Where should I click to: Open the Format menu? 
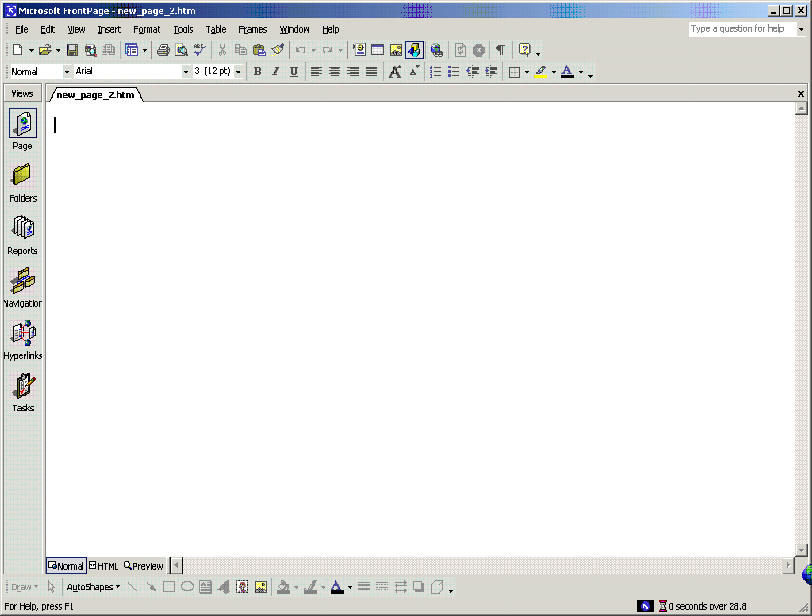(147, 30)
